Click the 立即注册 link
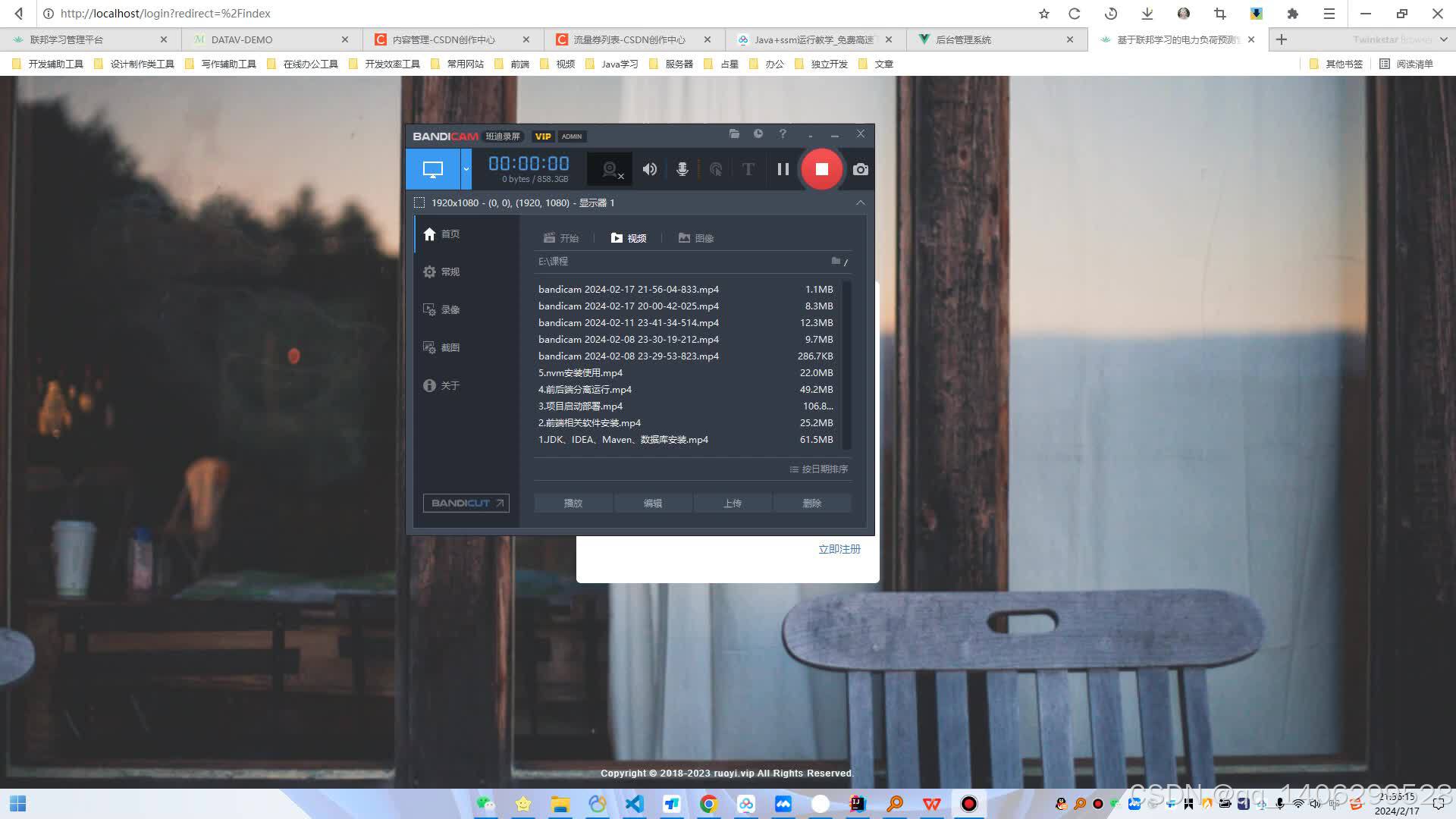This screenshot has width=1456, height=819. (x=839, y=549)
